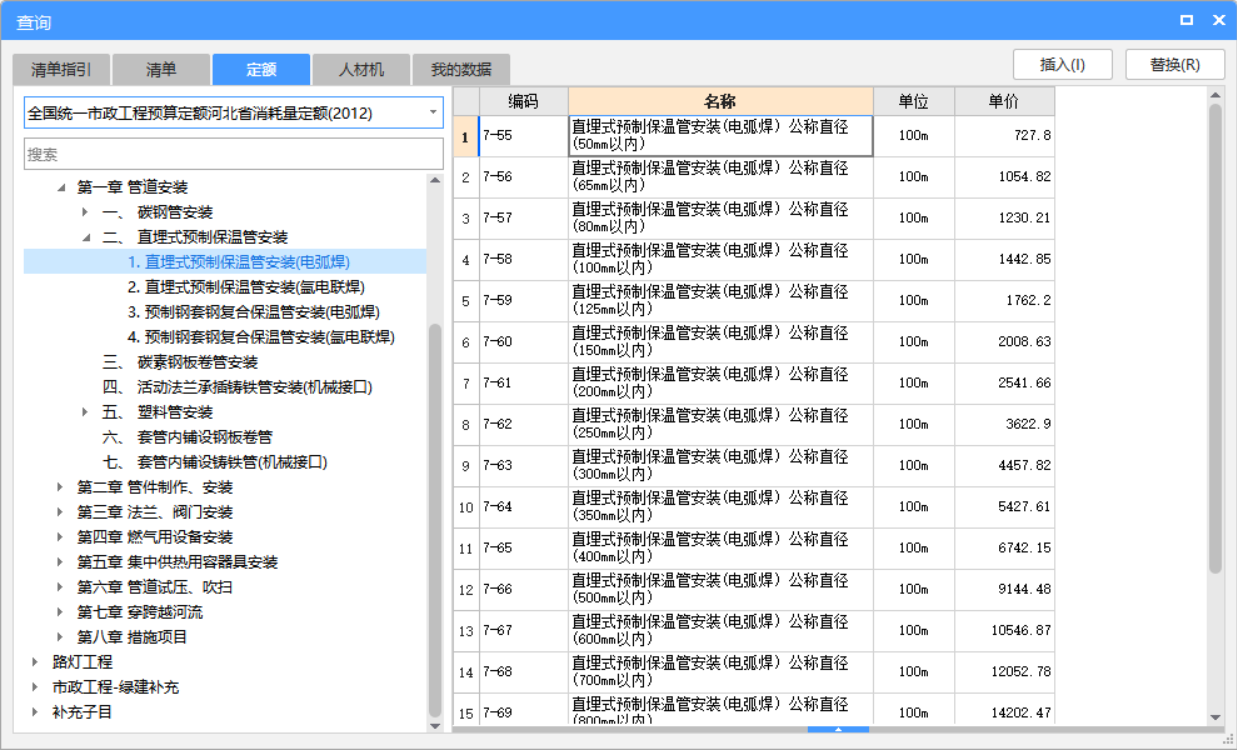Select code cell 7-63

point(524,466)
